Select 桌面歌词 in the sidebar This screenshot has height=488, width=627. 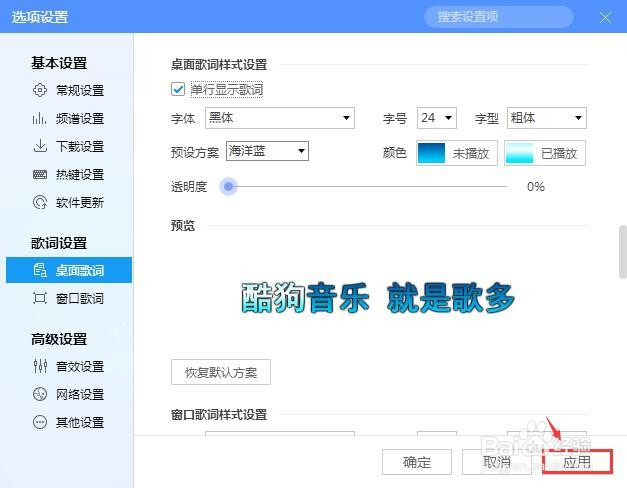point(69,270)
